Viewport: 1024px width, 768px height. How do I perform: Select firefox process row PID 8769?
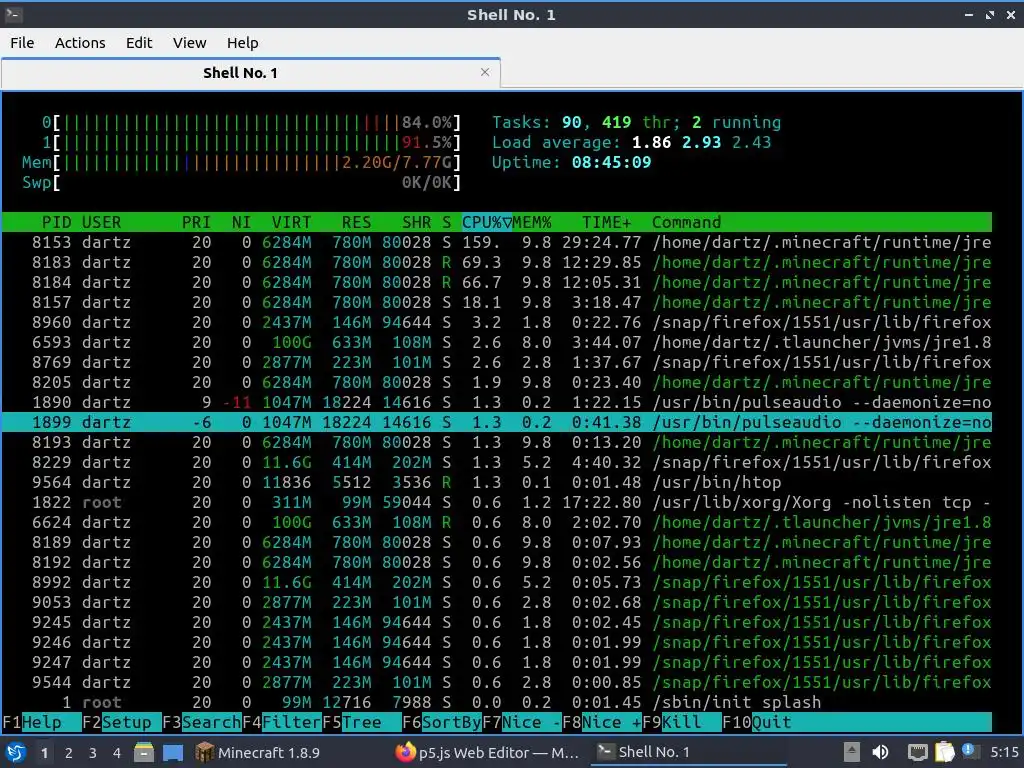[497, 362]
